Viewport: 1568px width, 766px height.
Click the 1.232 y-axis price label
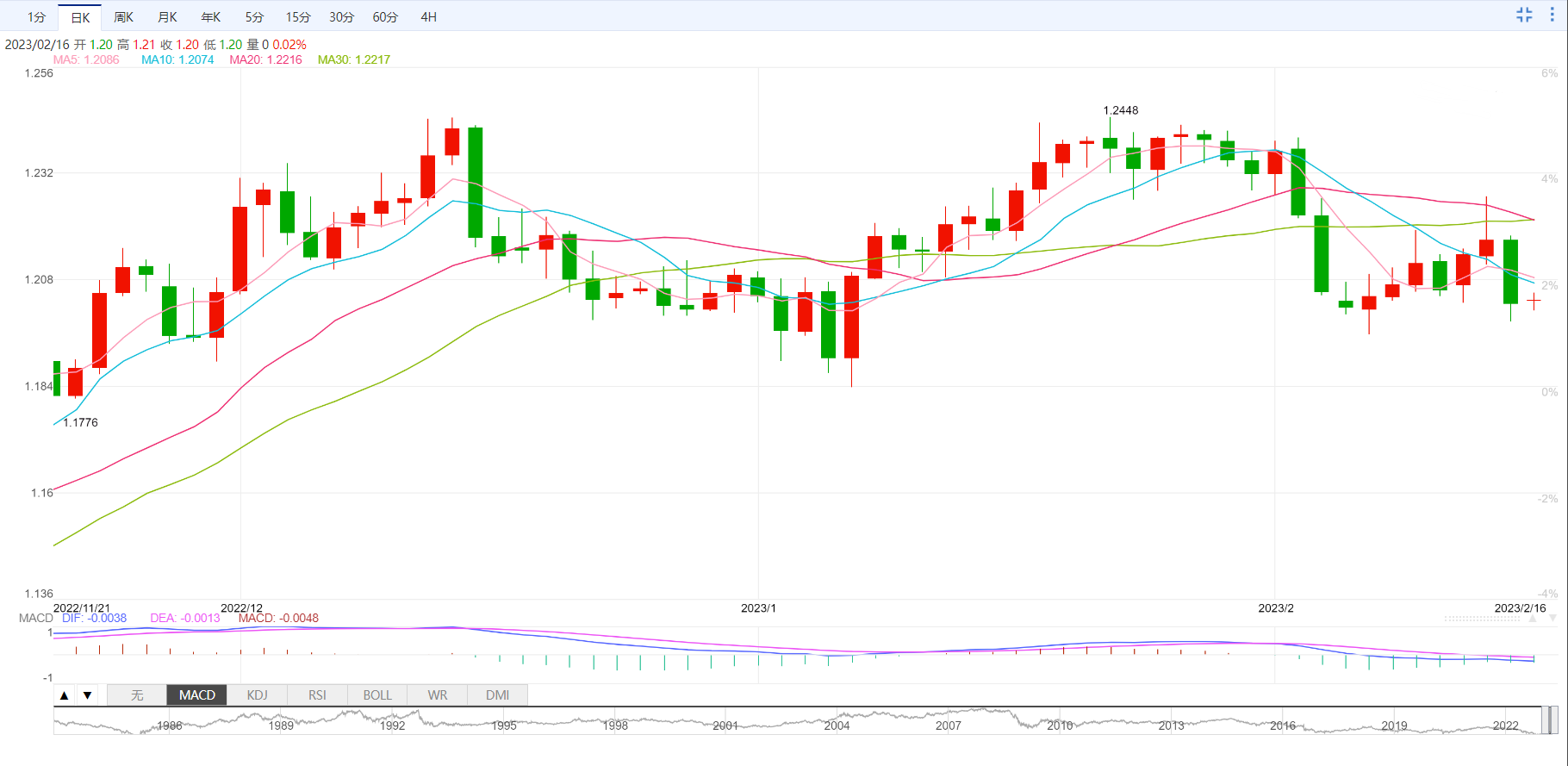tap(39, 173)
